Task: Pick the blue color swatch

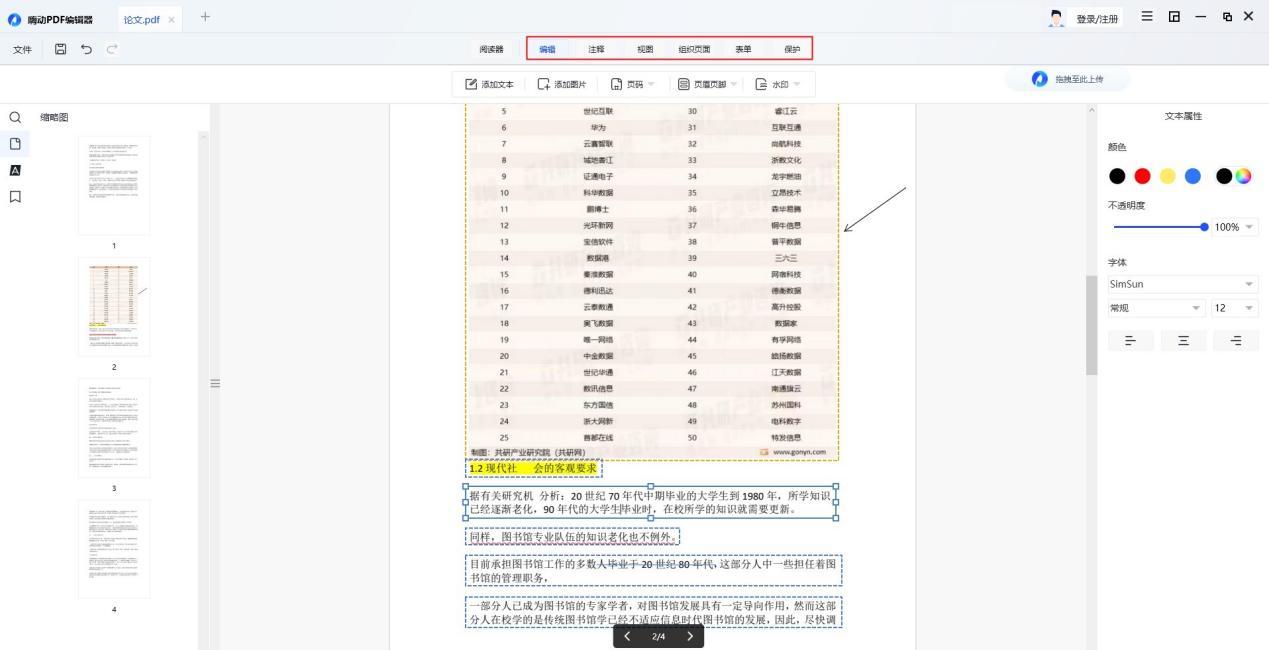Action: (1192, 176)
